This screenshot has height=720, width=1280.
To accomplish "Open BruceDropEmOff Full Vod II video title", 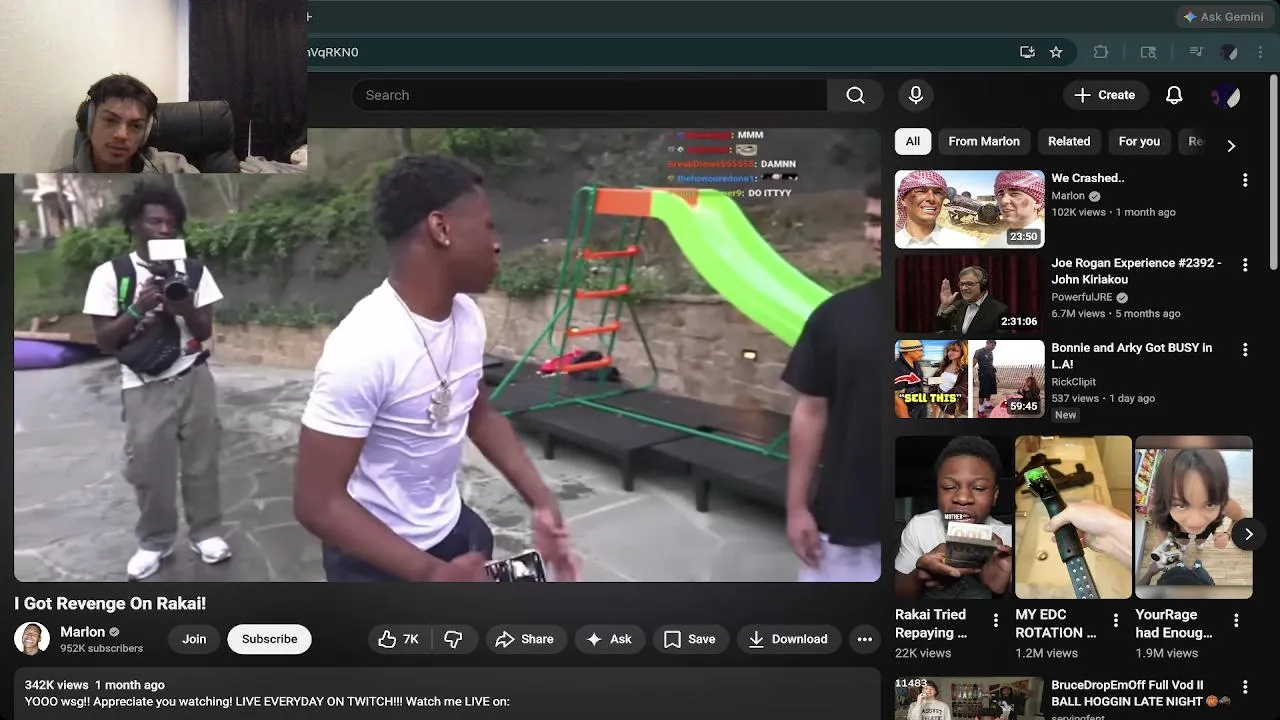I will 1141,693.
